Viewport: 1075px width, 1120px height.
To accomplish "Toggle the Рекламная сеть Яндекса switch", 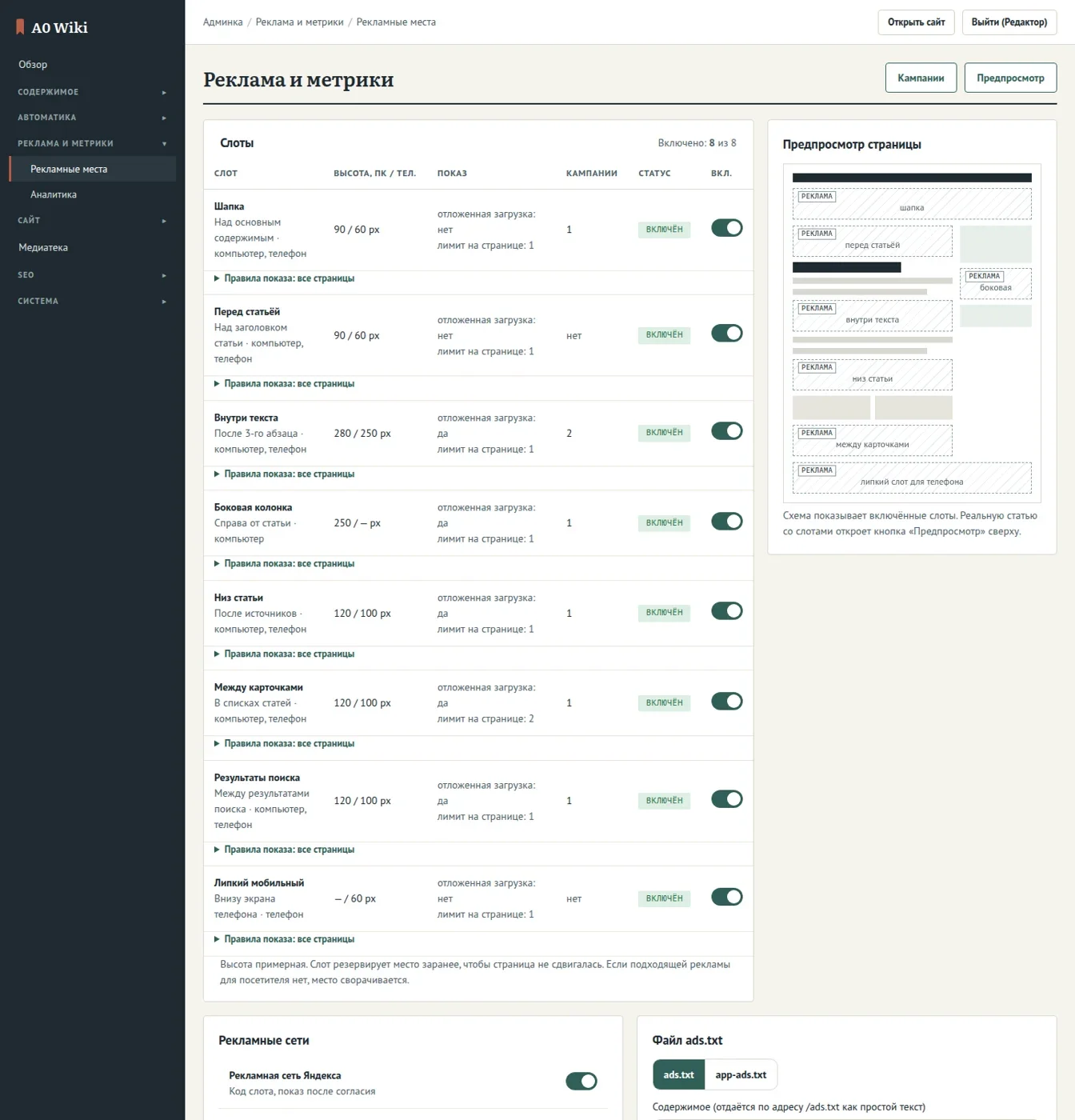I will 581,1082.
